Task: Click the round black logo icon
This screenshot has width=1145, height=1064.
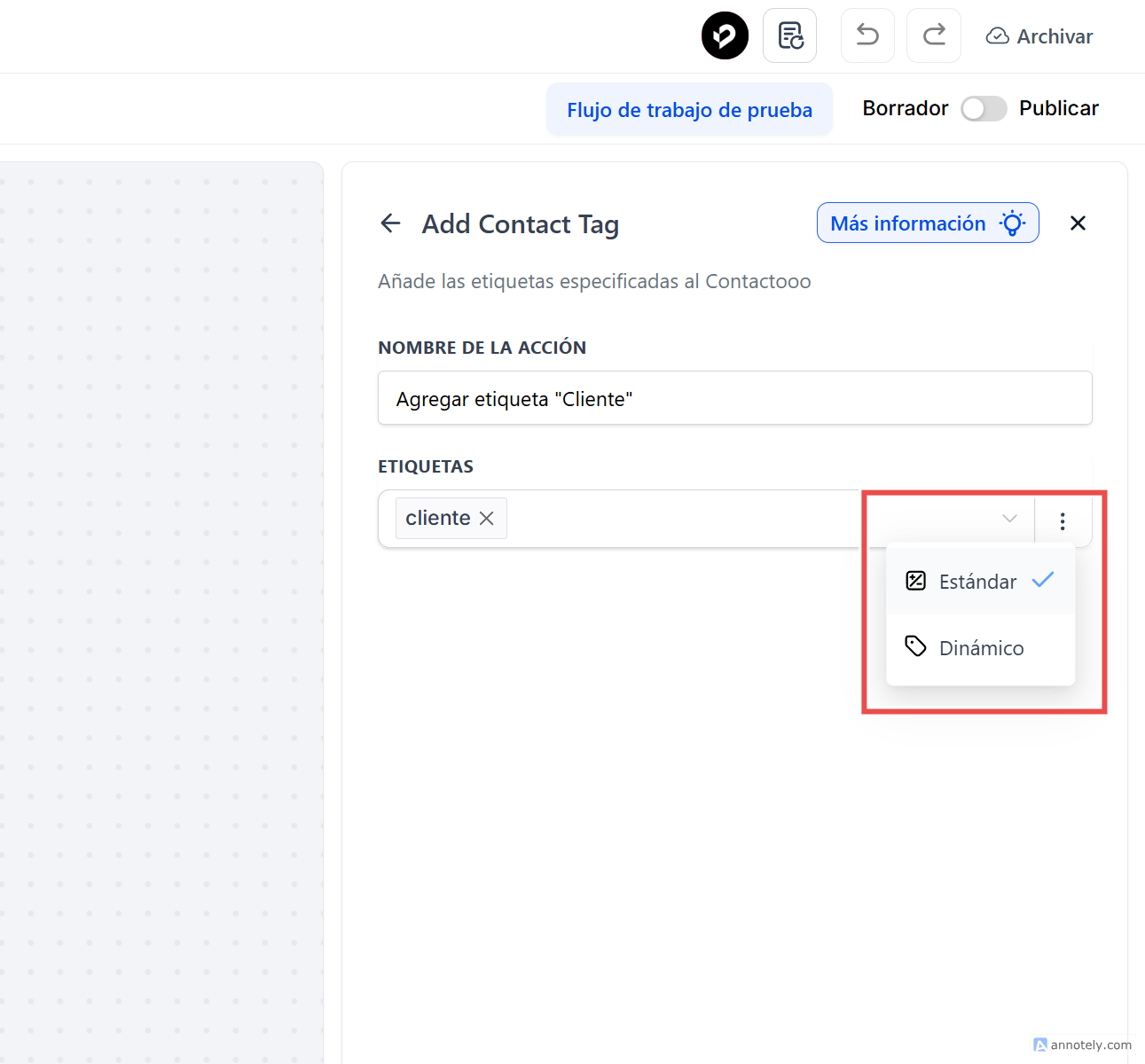Action: pos(725,35)
